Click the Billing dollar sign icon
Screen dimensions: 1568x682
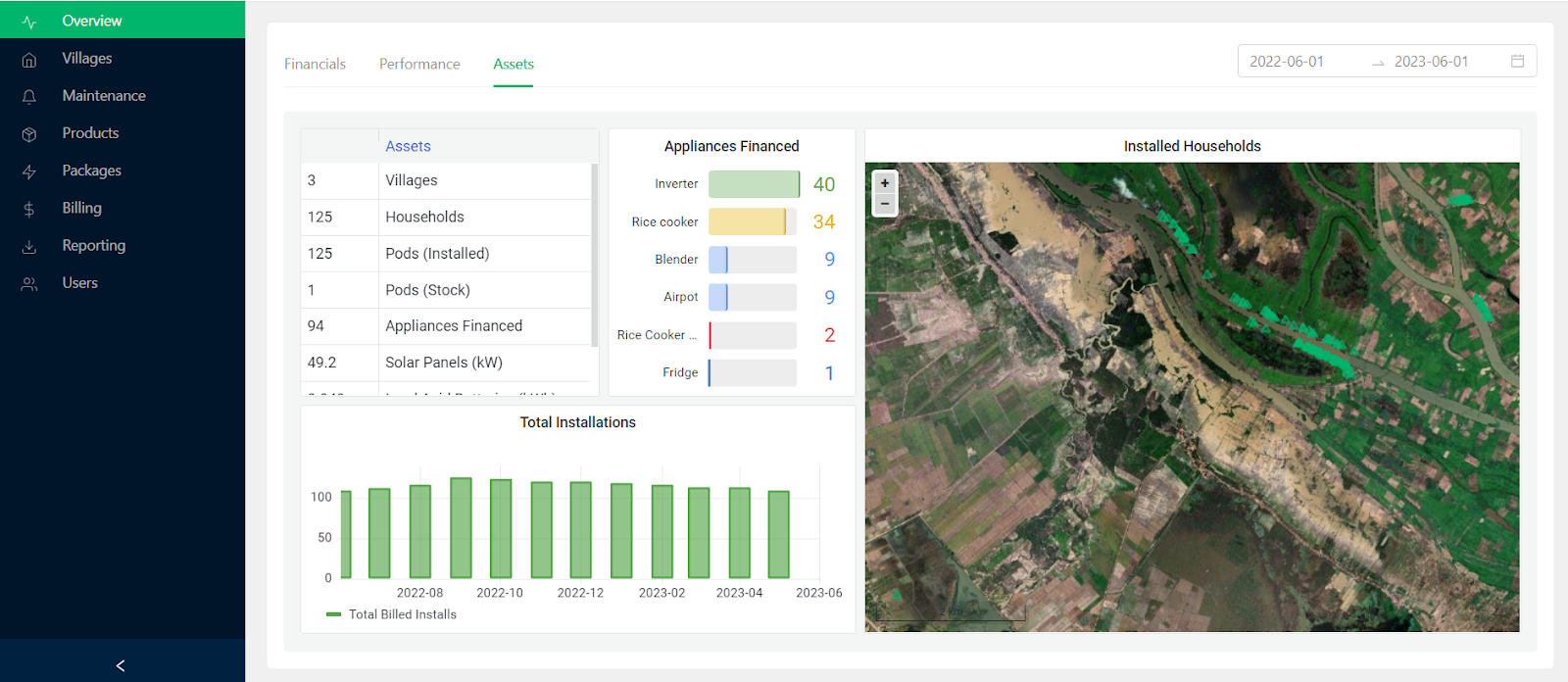[x=29, y=209]
